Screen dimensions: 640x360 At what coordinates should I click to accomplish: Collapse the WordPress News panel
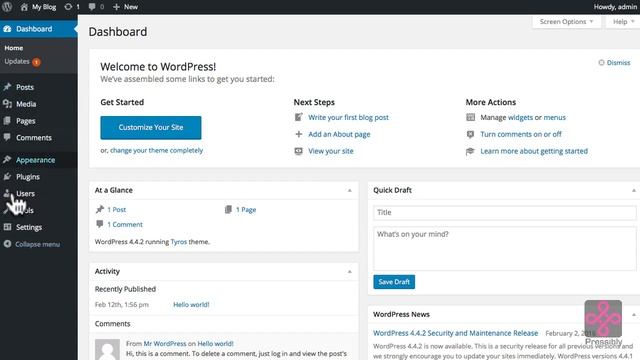633,314
